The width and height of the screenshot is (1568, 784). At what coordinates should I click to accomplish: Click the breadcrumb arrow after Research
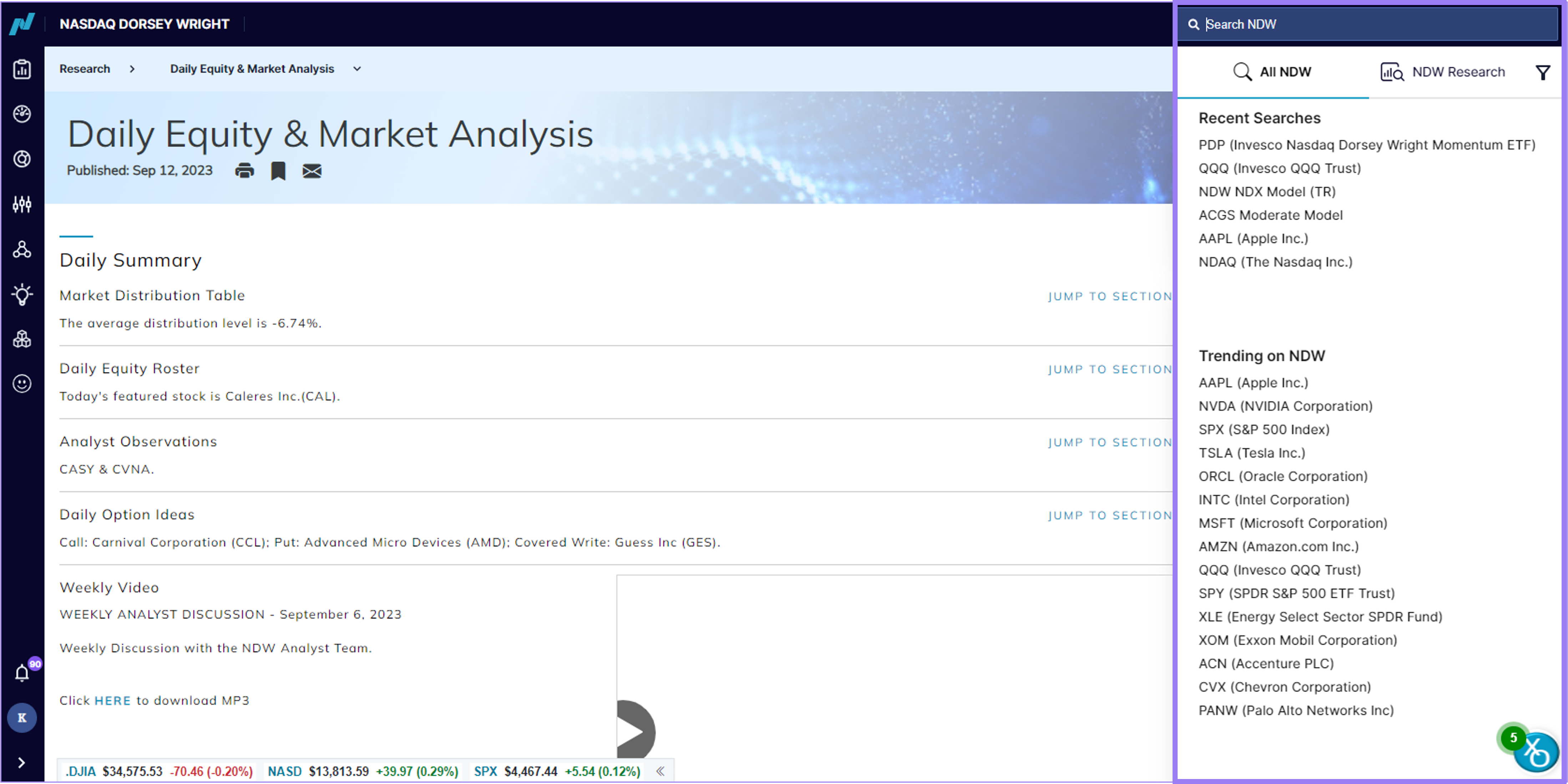(132, 69)
